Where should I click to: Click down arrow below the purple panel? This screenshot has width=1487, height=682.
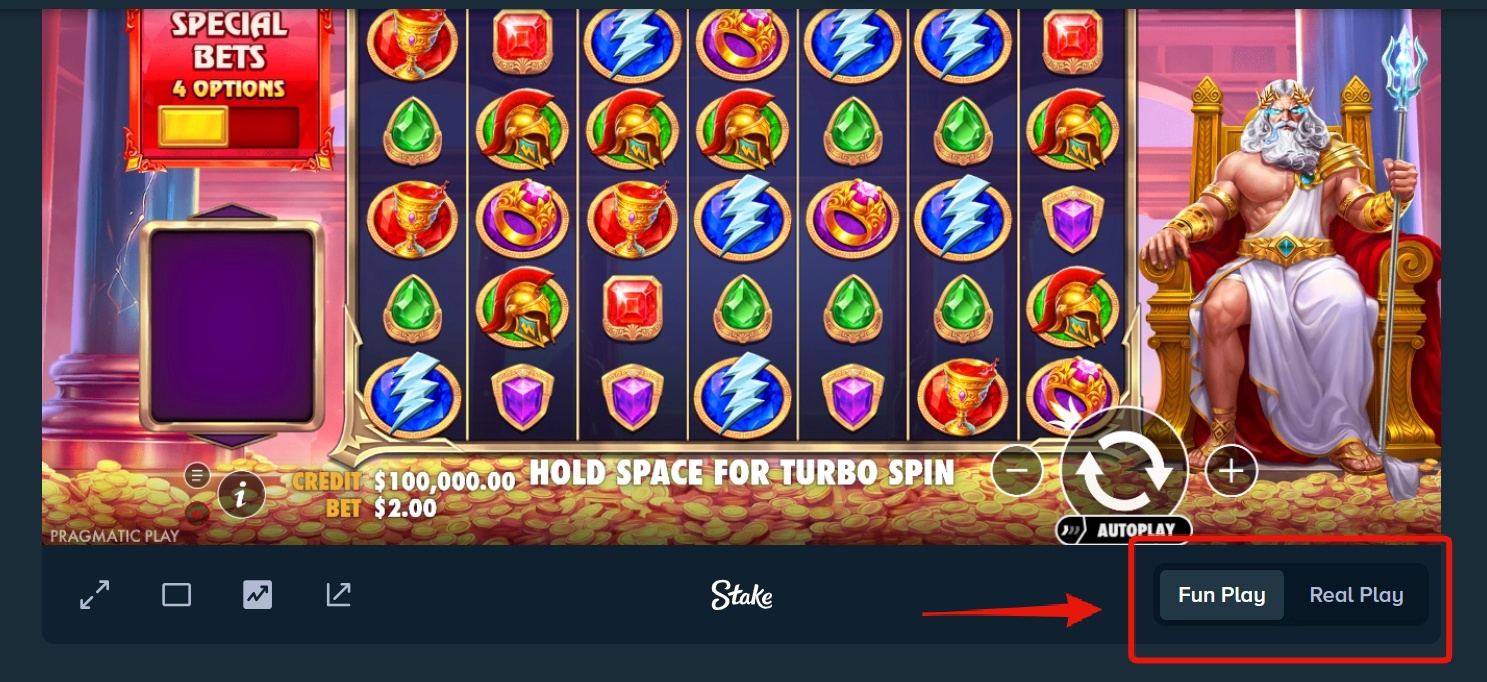point(232,440)
